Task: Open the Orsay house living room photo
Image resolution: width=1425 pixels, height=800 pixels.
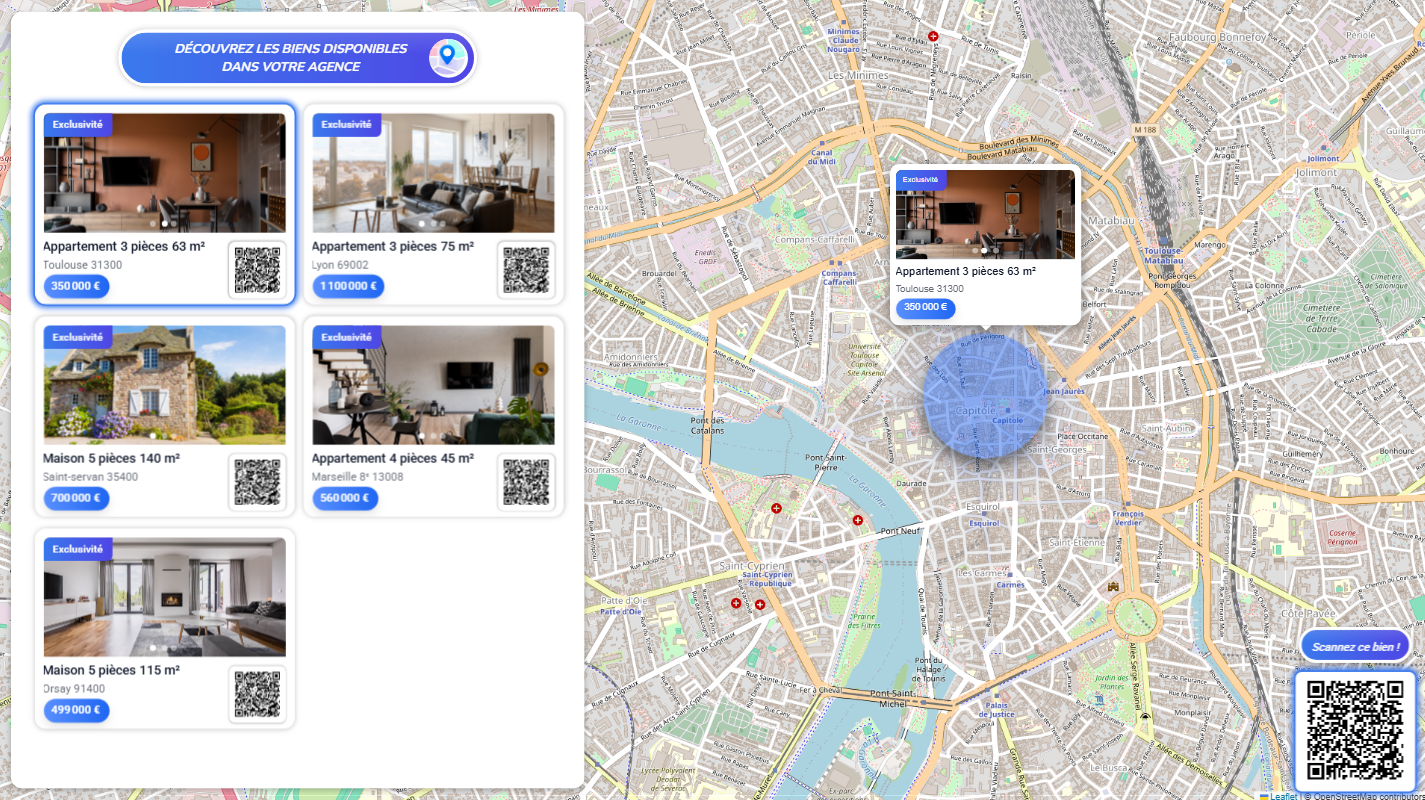Action: (x=164, y=597)
